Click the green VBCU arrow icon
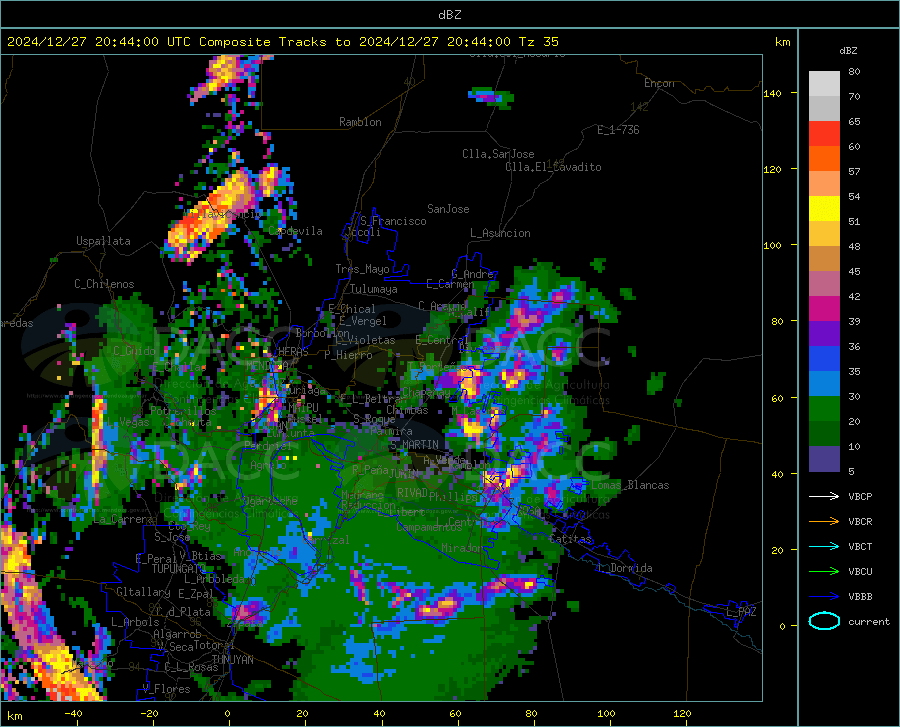 [x=824, y=572]
